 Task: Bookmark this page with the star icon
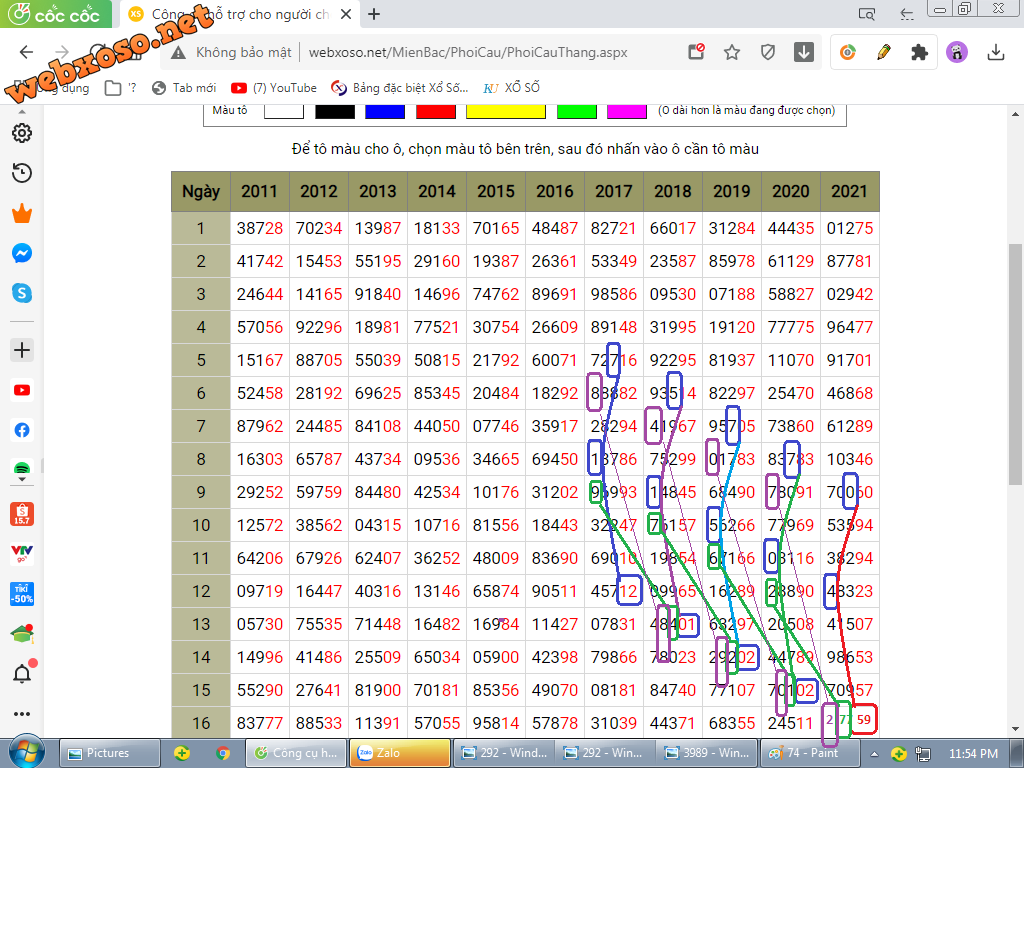pos(731,52)
